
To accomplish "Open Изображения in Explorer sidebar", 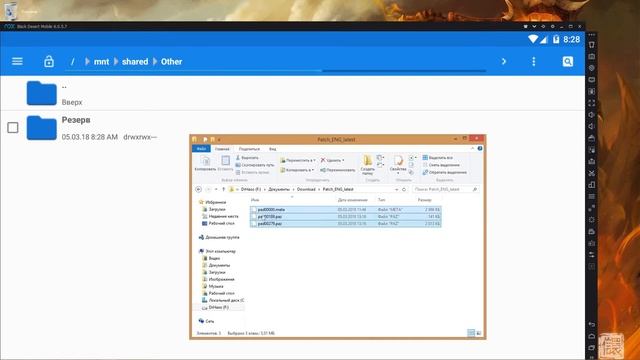I will (x=219, y=280).
